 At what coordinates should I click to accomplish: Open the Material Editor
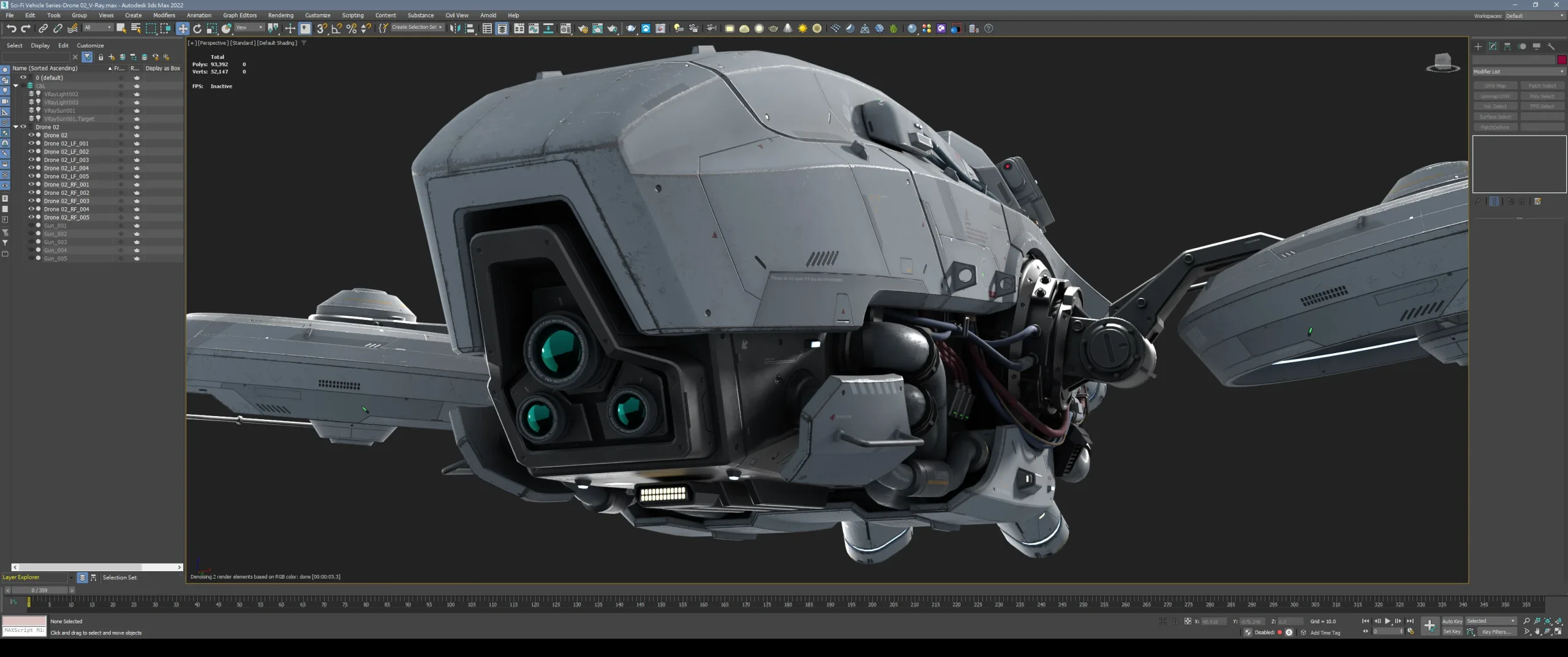point(912,28)
